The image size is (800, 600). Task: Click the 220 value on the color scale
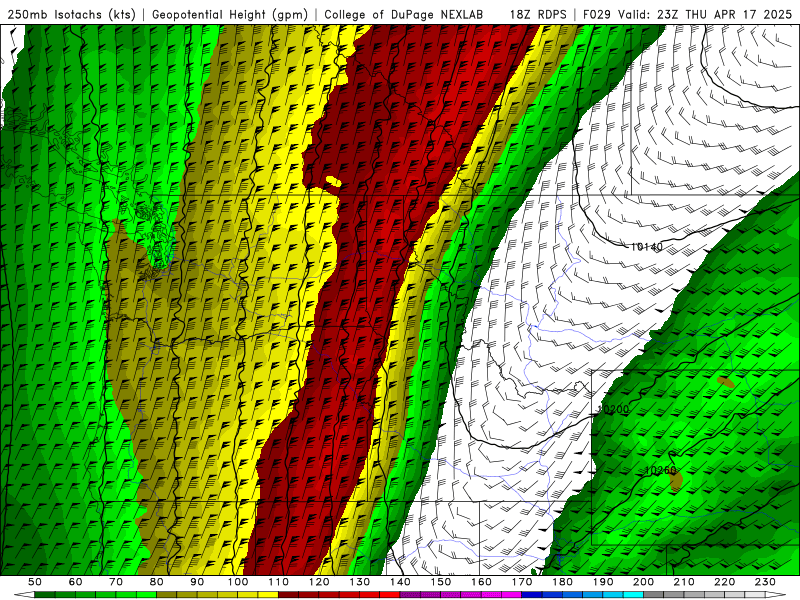(724, 582)
